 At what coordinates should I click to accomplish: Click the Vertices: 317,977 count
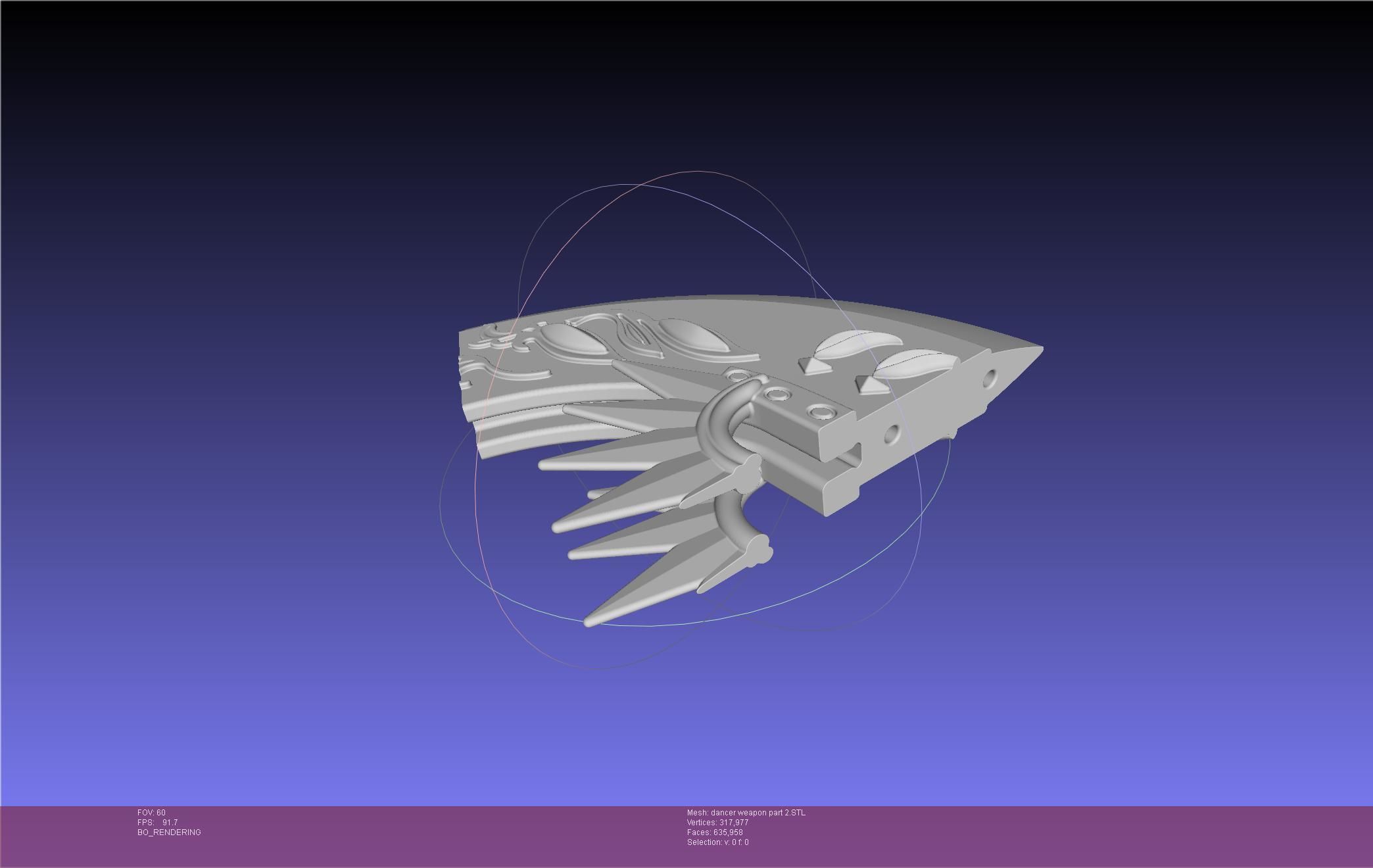[x=717, y=823]
